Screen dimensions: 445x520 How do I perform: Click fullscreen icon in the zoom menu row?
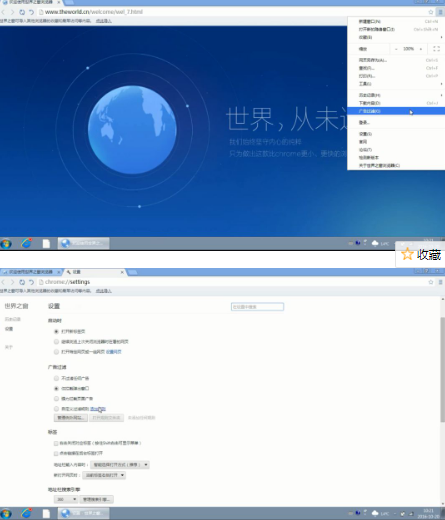tap(436, 49)
